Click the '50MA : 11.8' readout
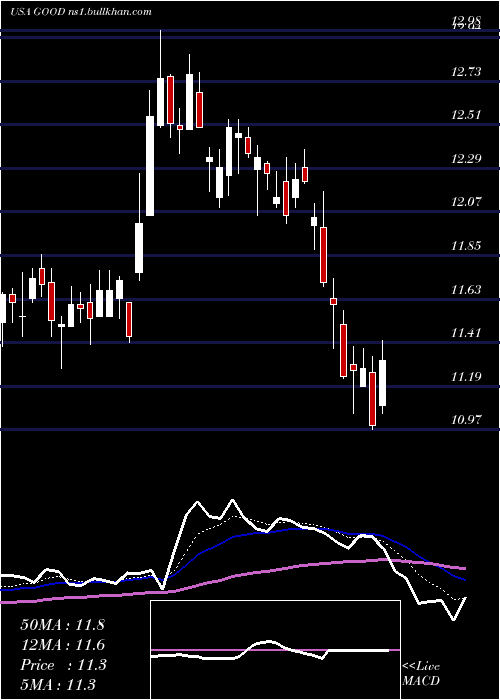The height and width of the screenshot is (700, 500). [x=62, y=625]
